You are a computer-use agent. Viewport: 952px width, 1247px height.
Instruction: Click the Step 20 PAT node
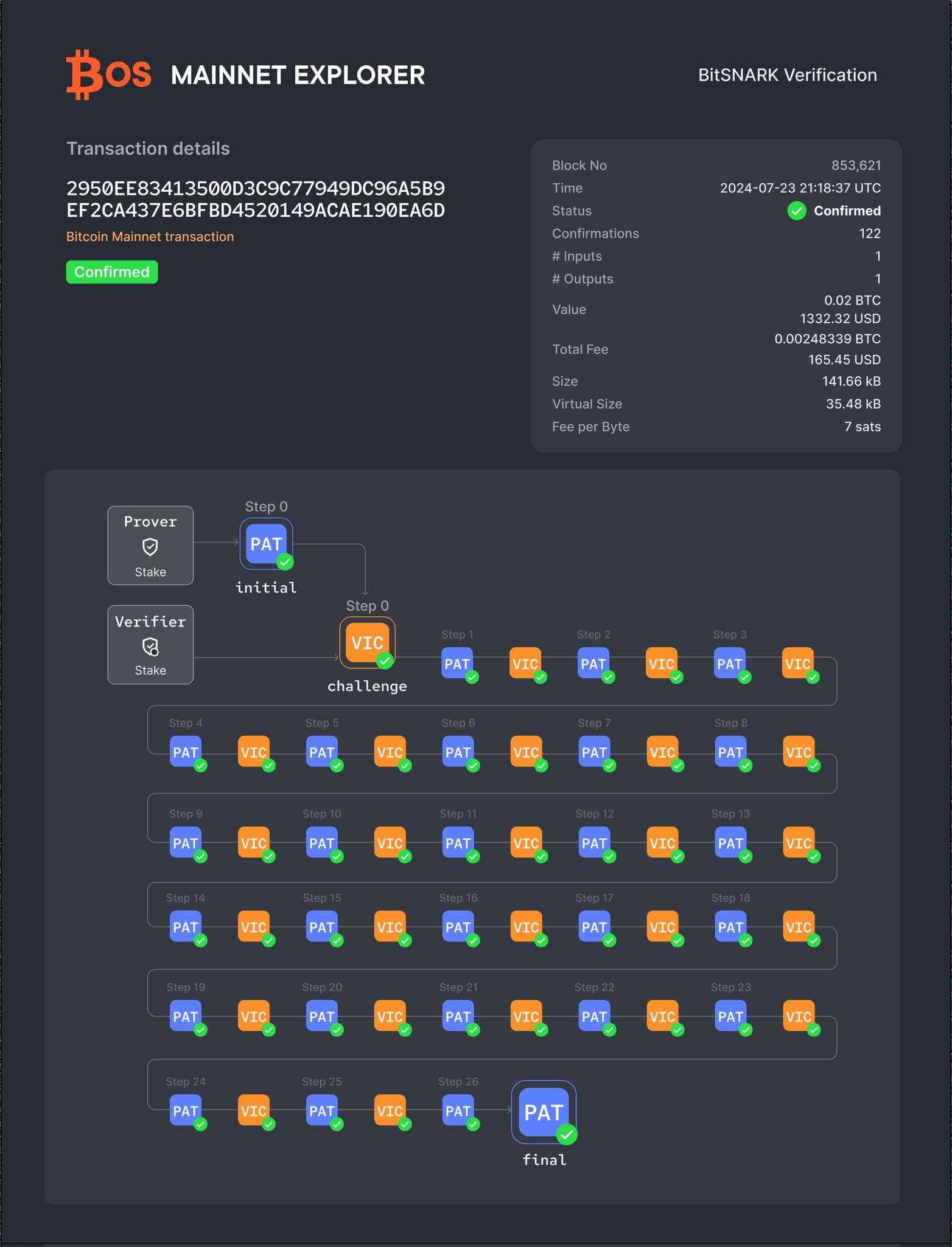(x=321, y=1016)
